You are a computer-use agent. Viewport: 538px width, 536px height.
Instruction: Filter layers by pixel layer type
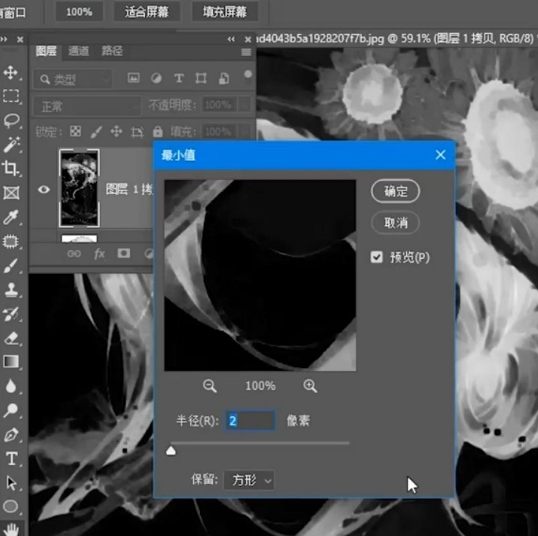point(133,78)
